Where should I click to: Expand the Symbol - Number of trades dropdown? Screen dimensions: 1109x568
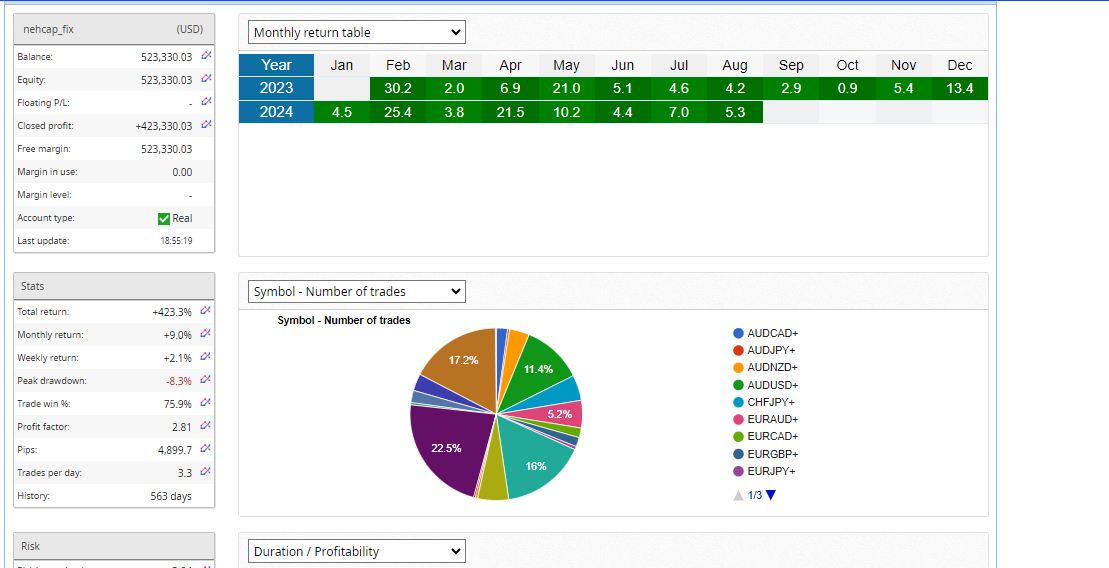(x=356, y=292)
